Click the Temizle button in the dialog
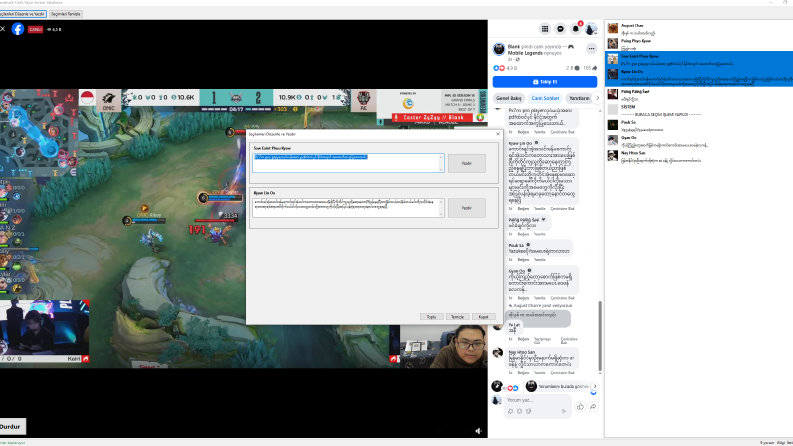 pyautogui.click(x=457, y=317)
